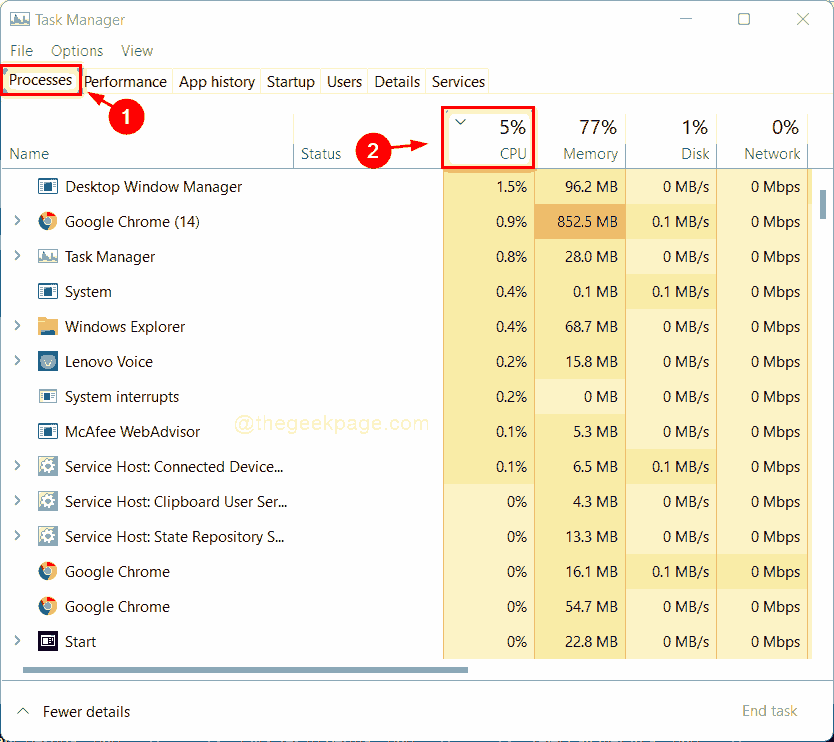Viewport: 834px width, 742px height.
Task: Click the Windows Explorer folder icon
Action: coord(47,326)
